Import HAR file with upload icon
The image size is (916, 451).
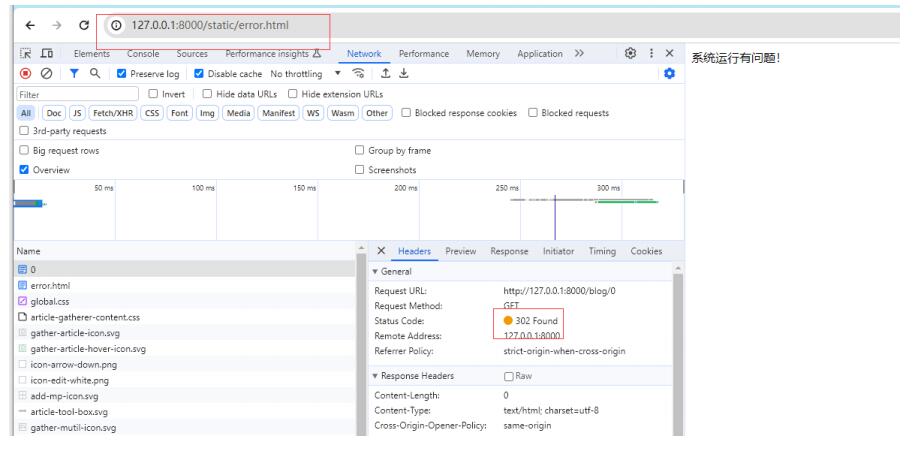[x=386, y=74]
